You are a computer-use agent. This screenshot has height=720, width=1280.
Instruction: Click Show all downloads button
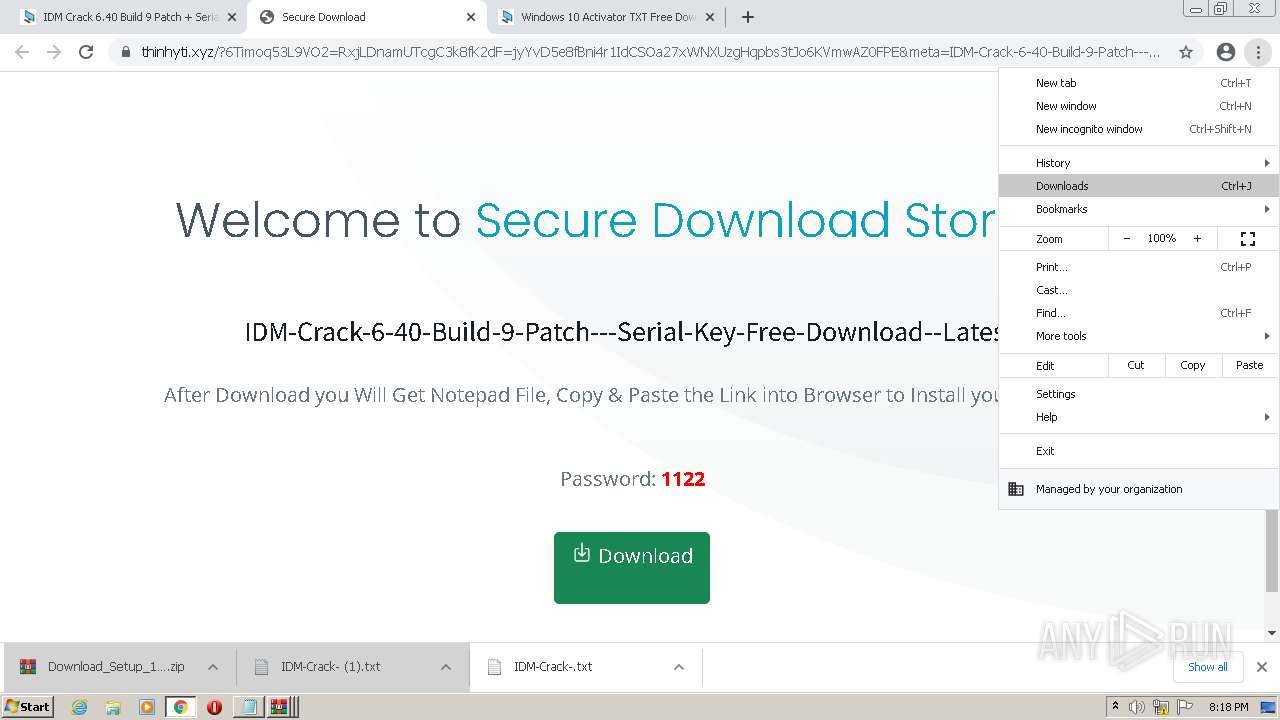[1208, 667]
